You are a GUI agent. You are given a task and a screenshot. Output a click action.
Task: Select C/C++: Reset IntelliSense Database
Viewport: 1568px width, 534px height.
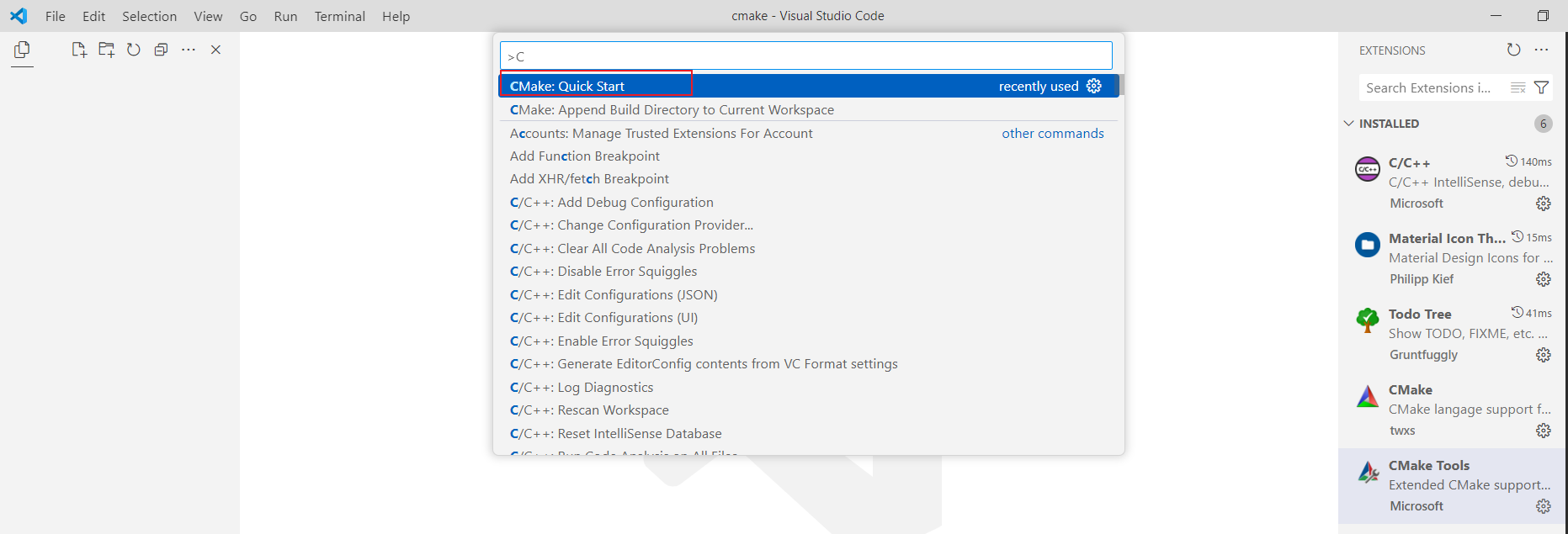coord(809,433)
